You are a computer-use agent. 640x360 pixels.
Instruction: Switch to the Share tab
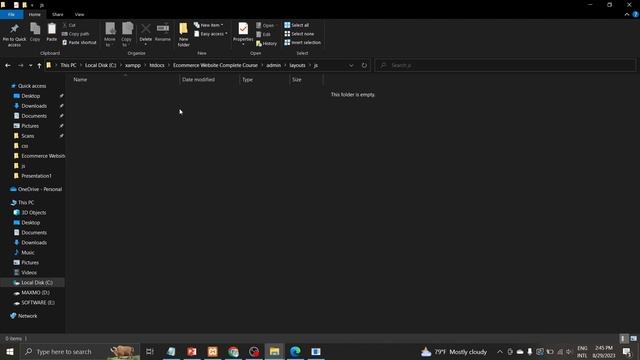coord(58,14)
